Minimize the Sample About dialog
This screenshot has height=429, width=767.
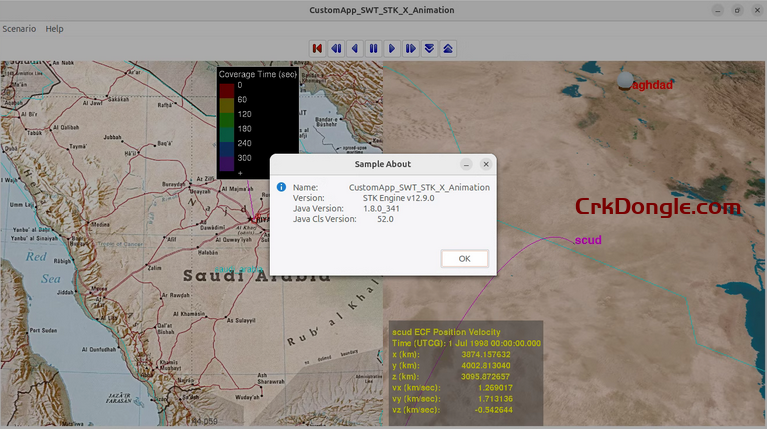(x=466, y=164)
